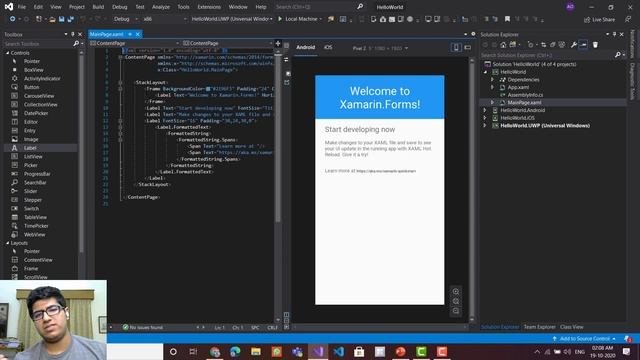Switch to the Class View tab
Screen dimensions: 640x360
pyautogui.click(x=571, y=327)
